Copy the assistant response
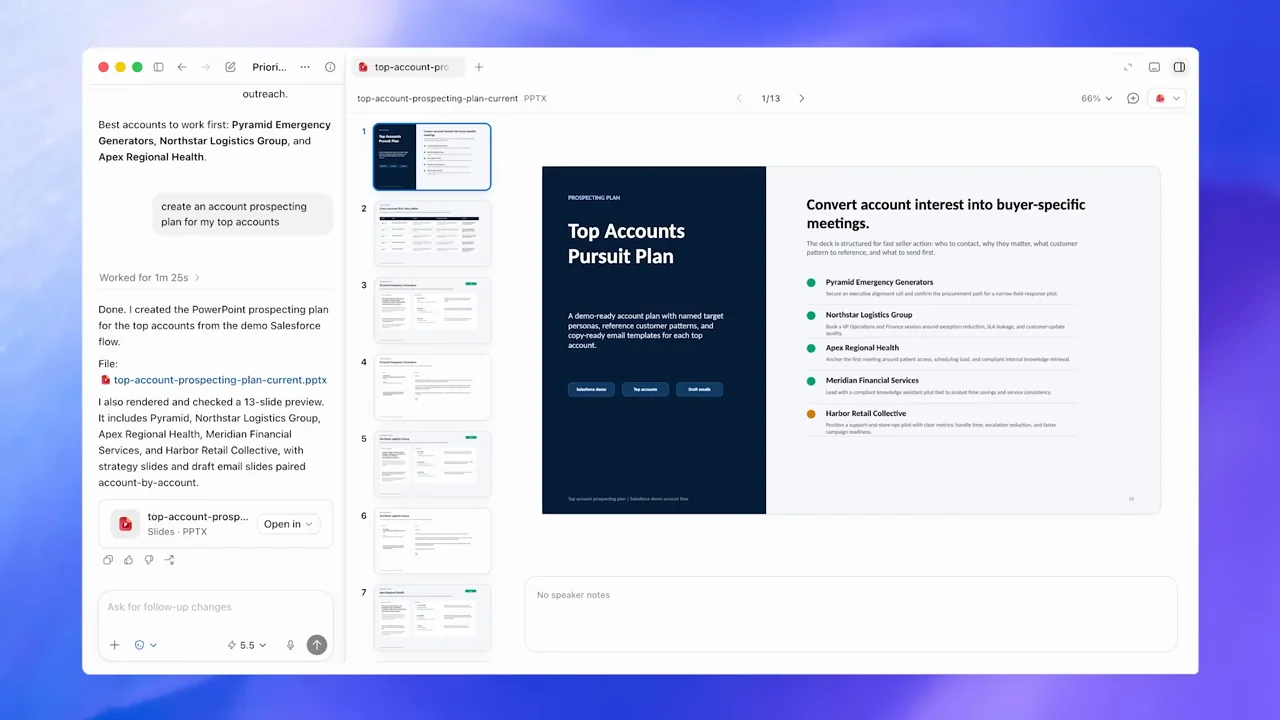 pyautogui.click(x=108, y=560)
